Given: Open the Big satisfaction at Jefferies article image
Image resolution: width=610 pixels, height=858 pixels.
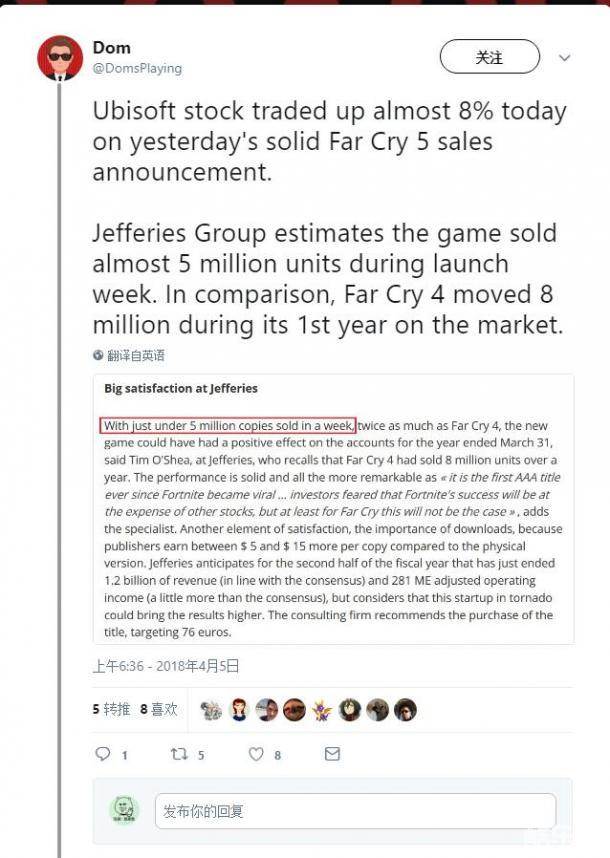Looking at the screenshot, I should pos(334,509).
